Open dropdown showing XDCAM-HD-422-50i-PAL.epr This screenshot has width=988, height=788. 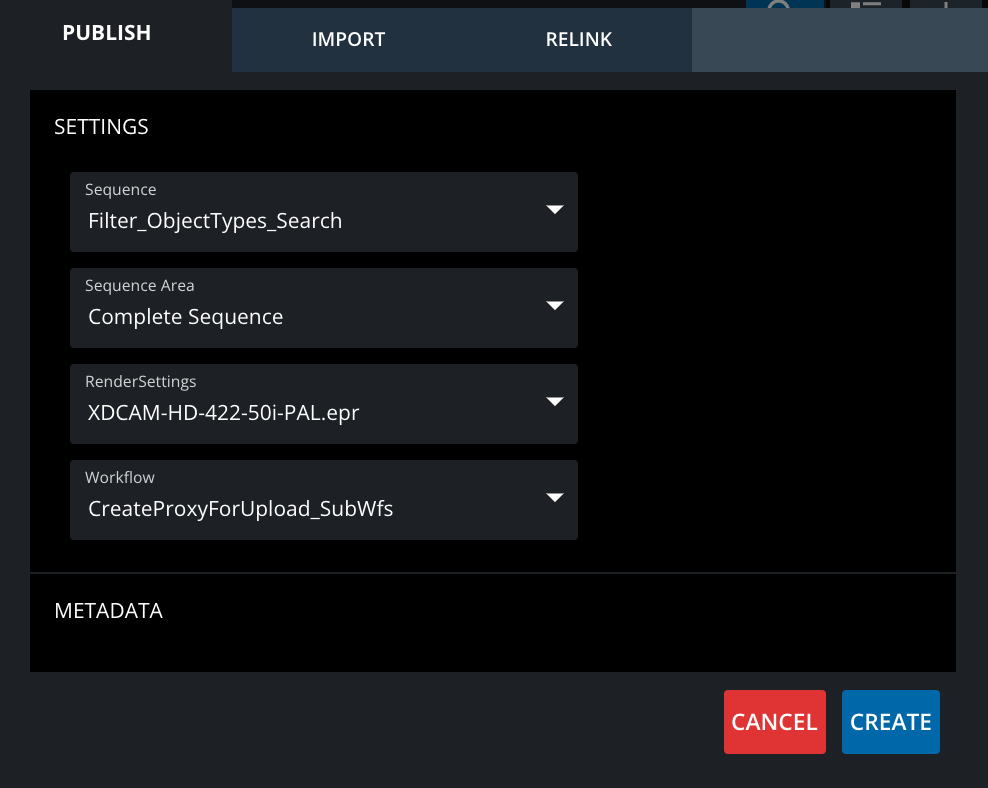(x=300, y=413)
